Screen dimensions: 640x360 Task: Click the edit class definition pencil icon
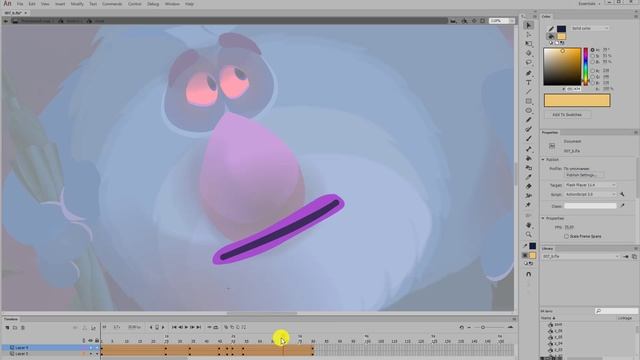point(622,206)
